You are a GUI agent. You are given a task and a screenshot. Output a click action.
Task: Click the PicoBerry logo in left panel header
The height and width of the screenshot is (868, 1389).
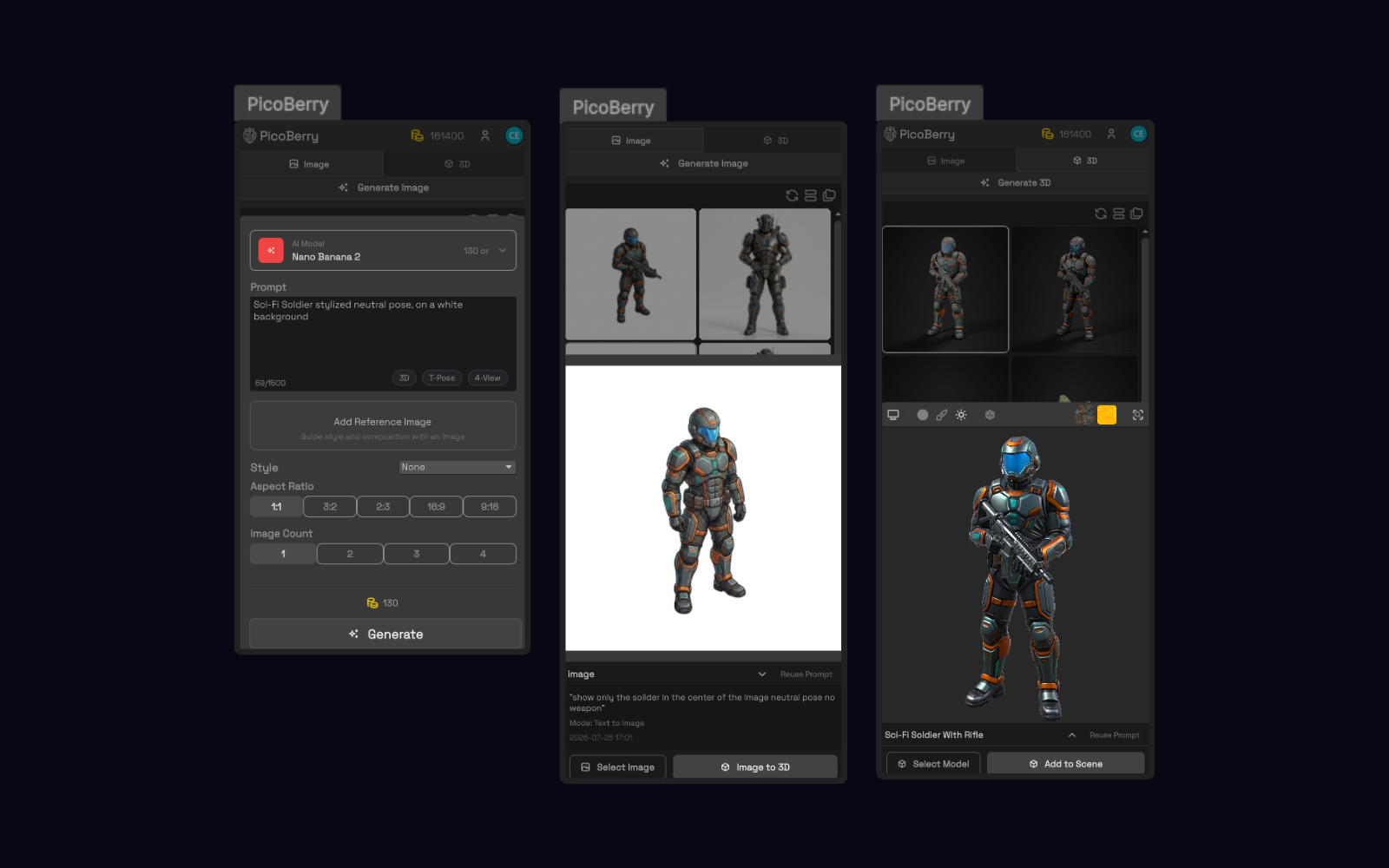(250, 135)
